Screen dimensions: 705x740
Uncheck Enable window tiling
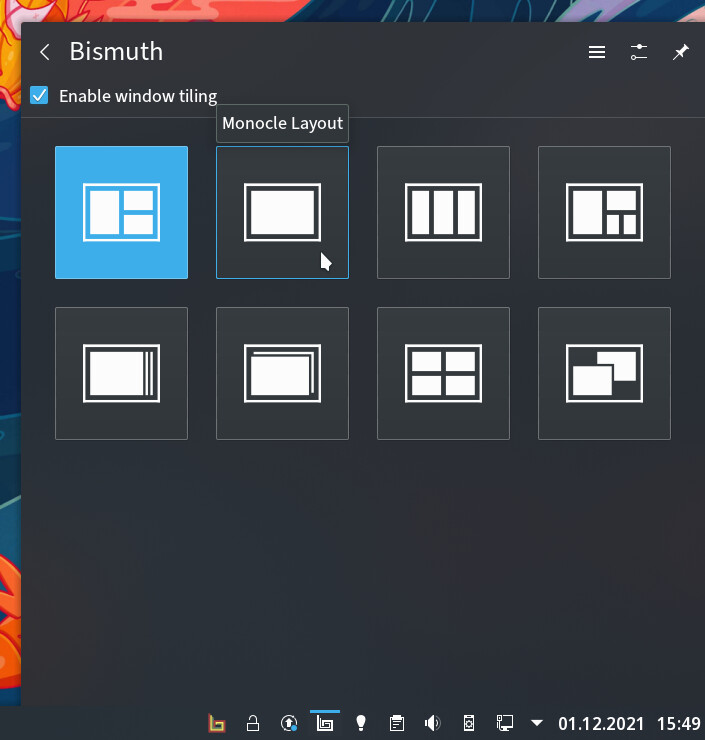pyautogui.click(x=39, y=95)
